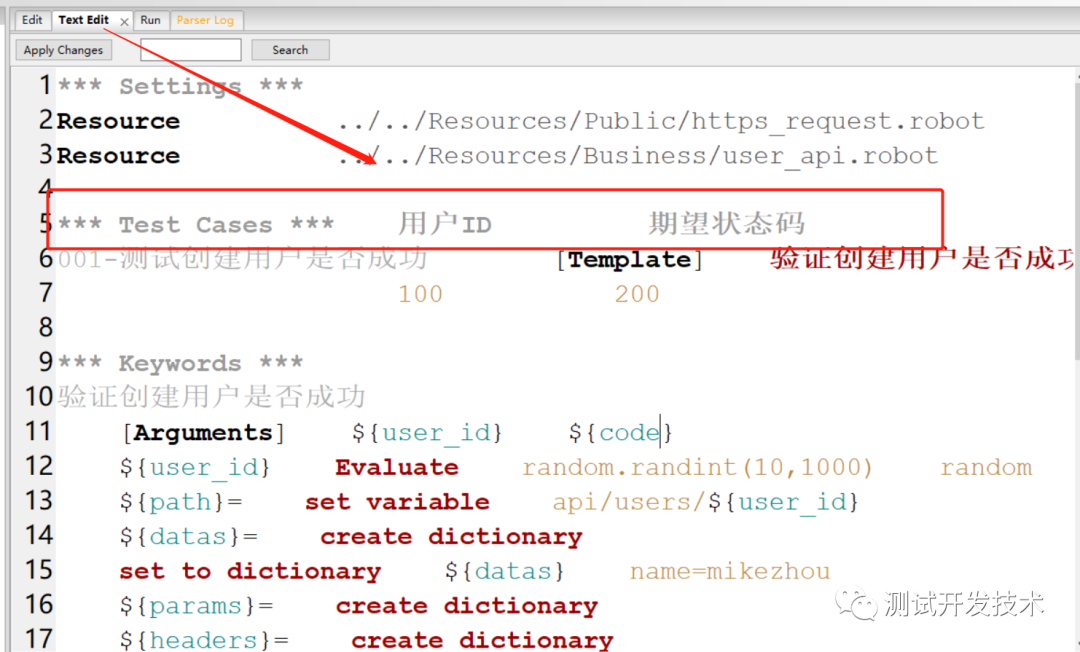Click the user_api.robot resource path

pos(638,156)
